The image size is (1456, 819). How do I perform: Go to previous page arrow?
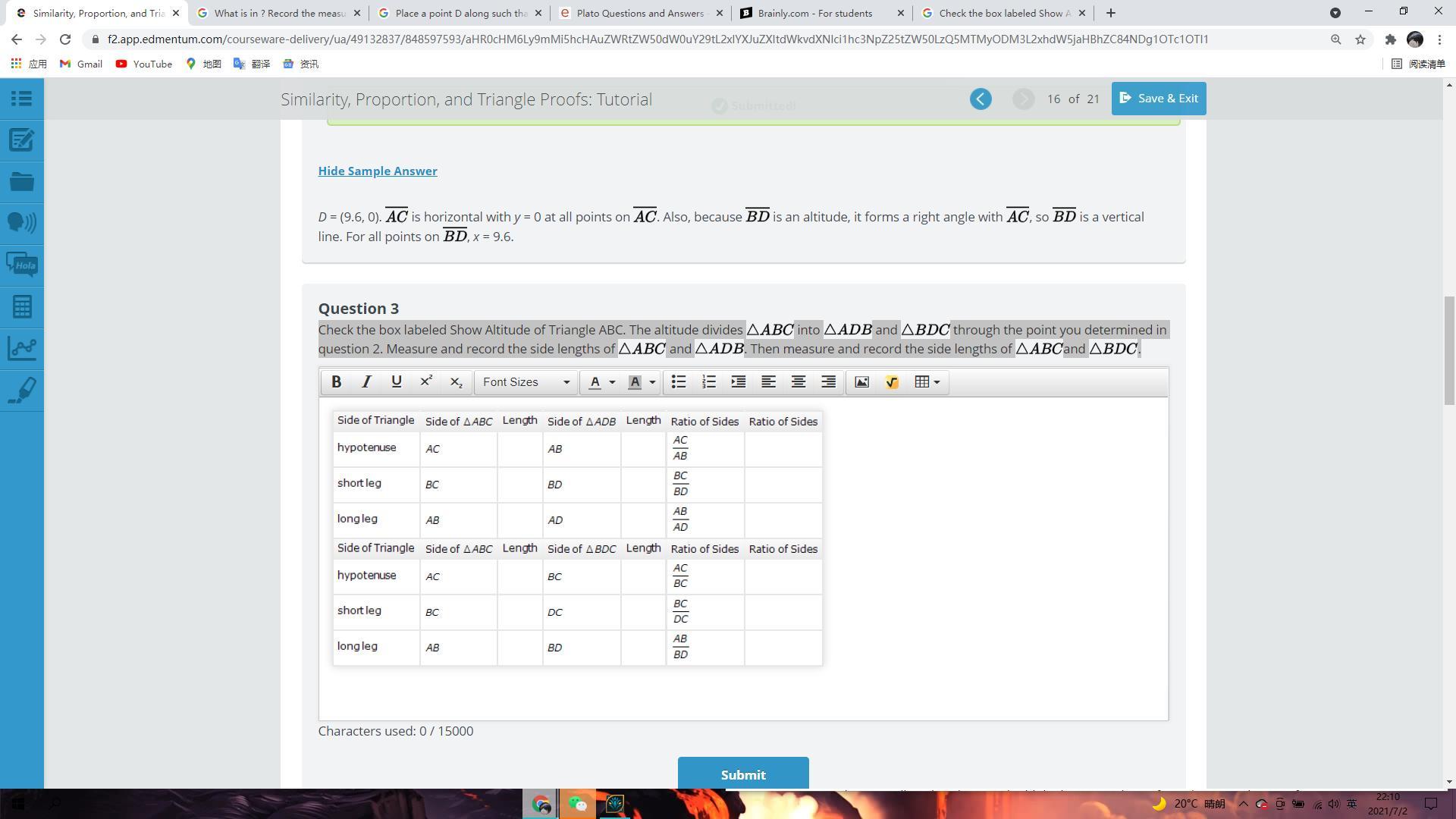(981, 99)
